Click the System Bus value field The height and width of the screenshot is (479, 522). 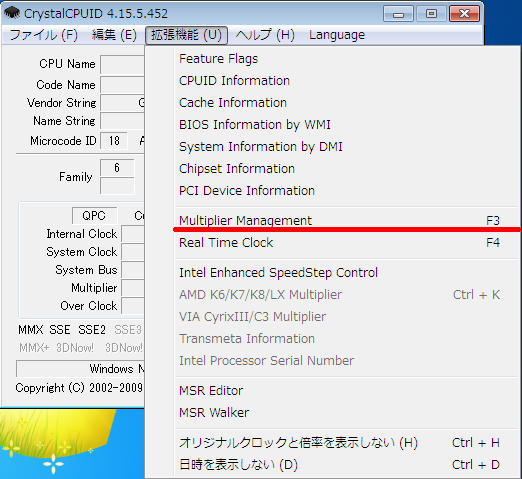[133, 270]
